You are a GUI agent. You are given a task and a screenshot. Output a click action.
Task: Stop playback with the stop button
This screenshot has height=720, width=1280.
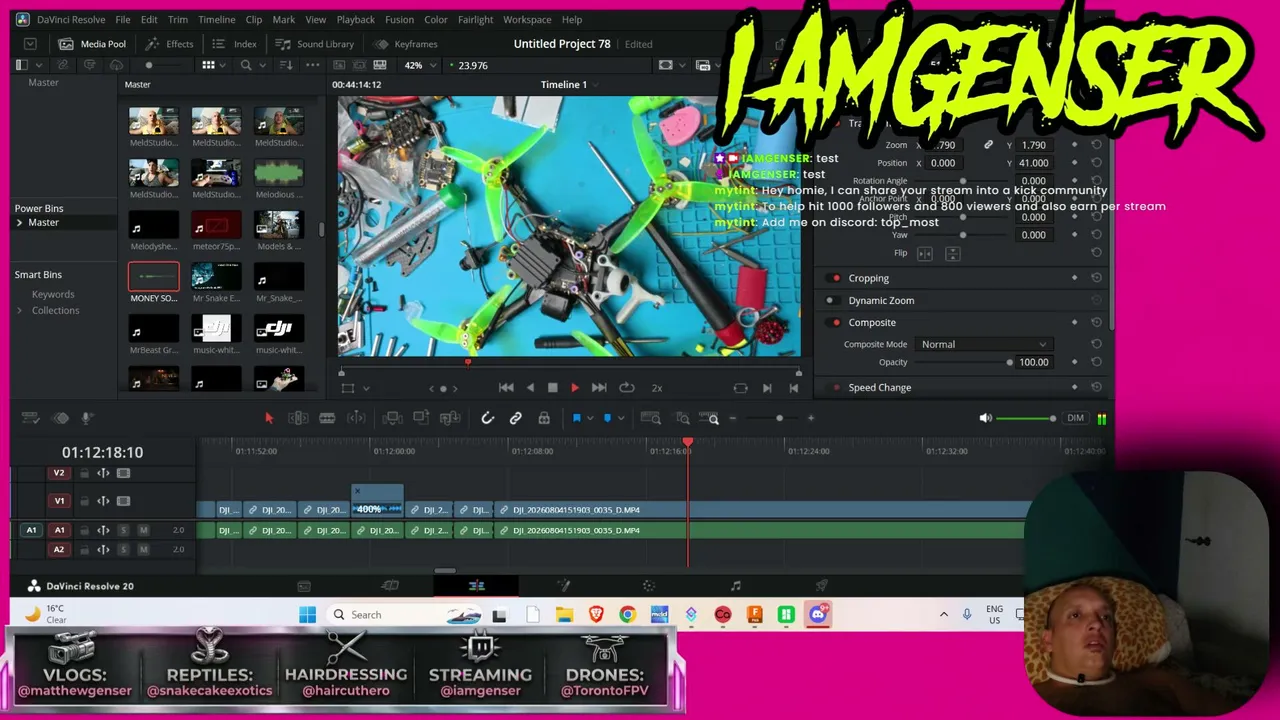coord(552,388)
